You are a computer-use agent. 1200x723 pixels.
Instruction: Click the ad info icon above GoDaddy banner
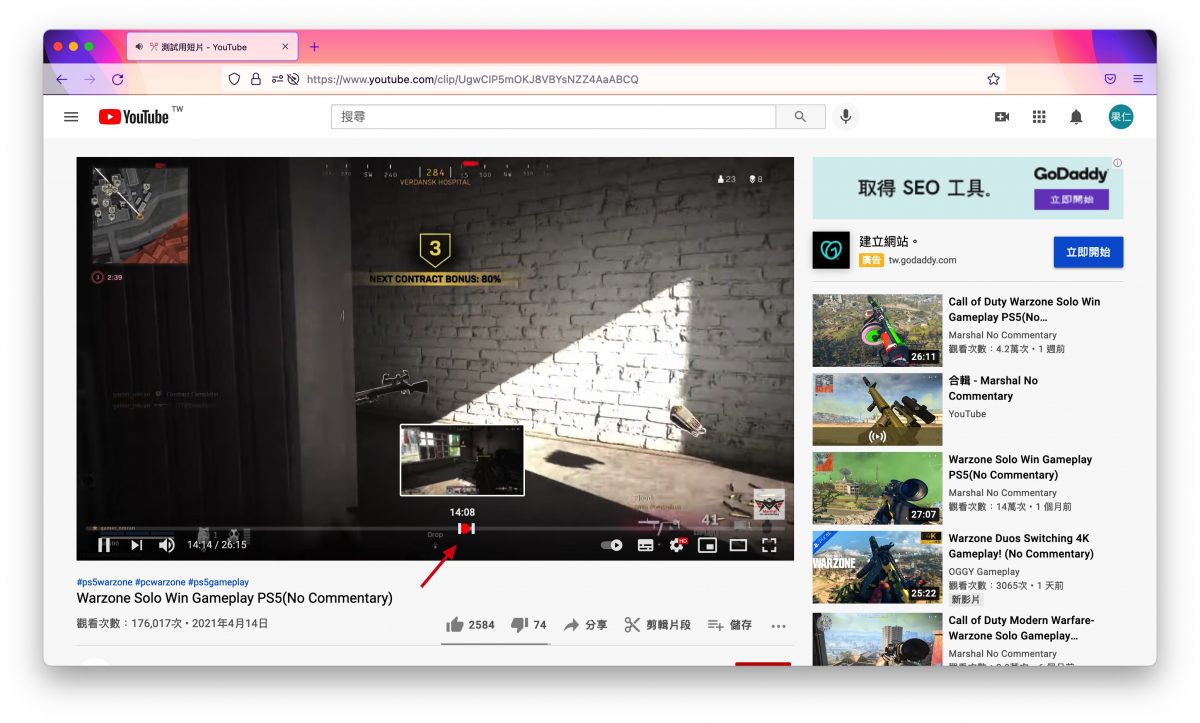click(x=1117, y=163)
